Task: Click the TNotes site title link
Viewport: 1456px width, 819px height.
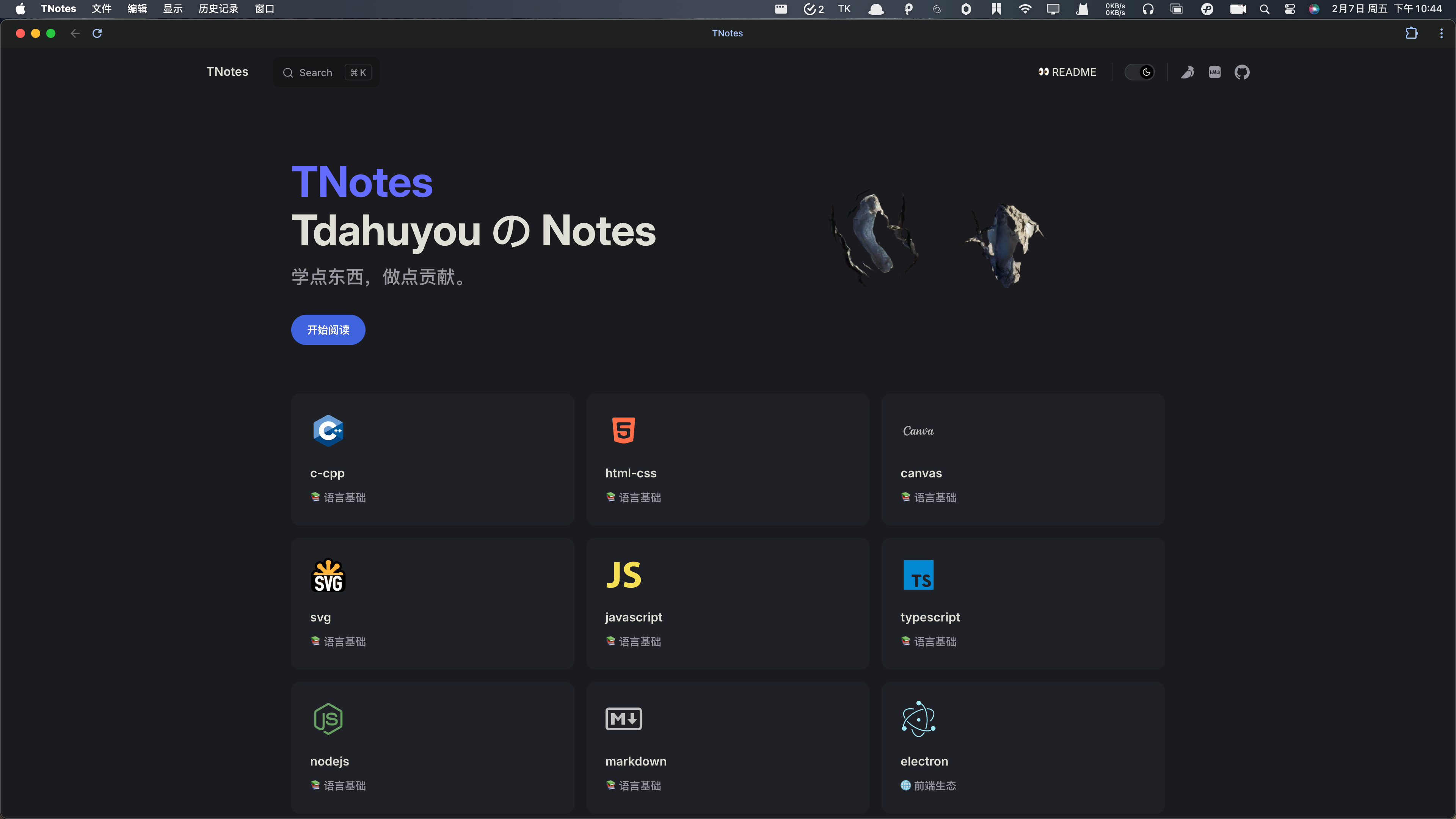Action: tap(227, 72)
